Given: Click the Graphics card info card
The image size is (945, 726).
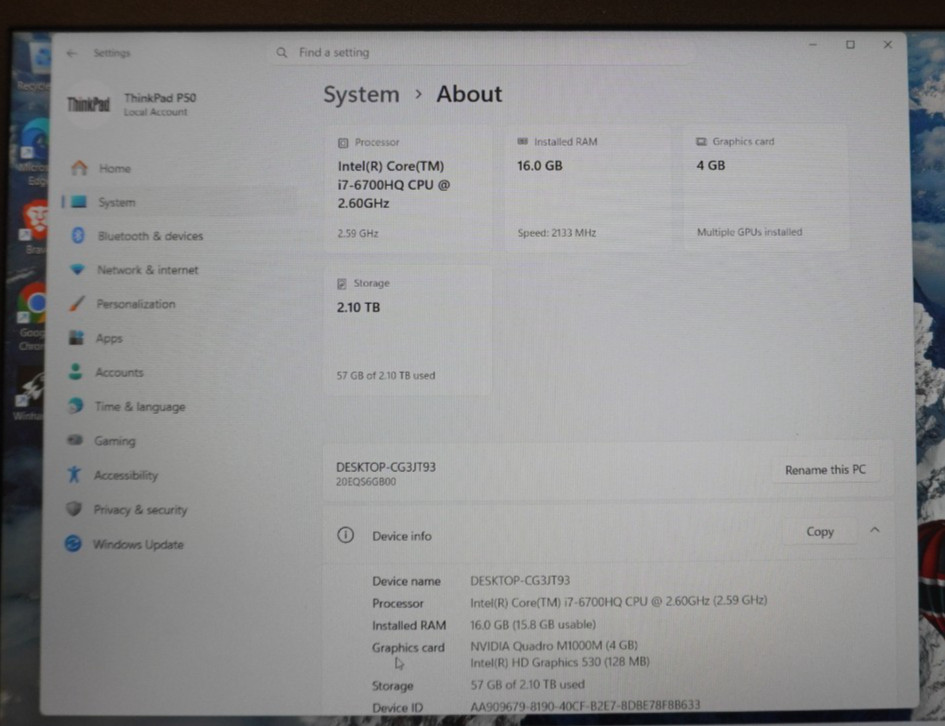Looking at the screenshot, I should click(x=767, y=187).
